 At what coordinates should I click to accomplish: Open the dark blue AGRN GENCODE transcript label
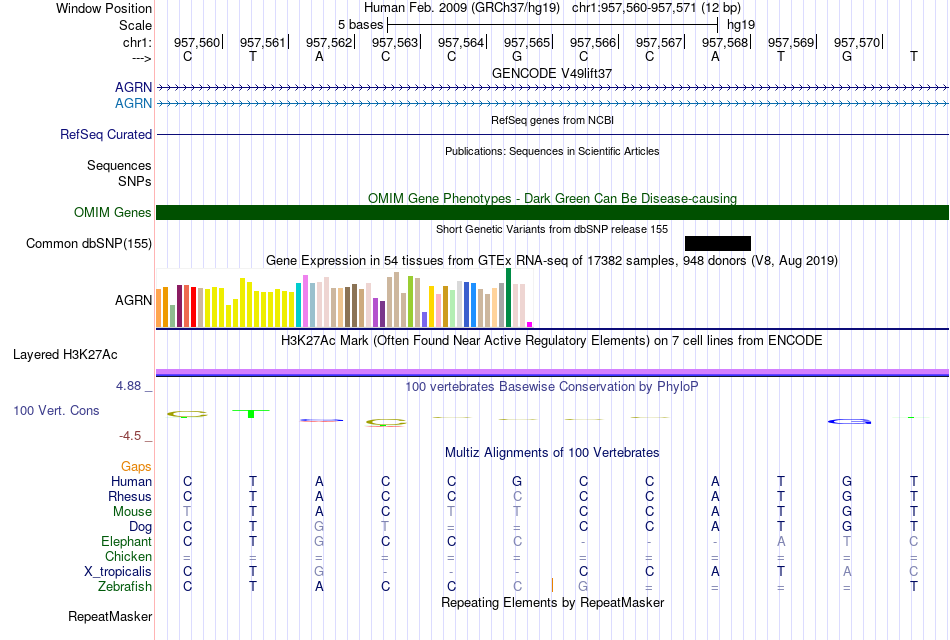click(x=133, y=87)
